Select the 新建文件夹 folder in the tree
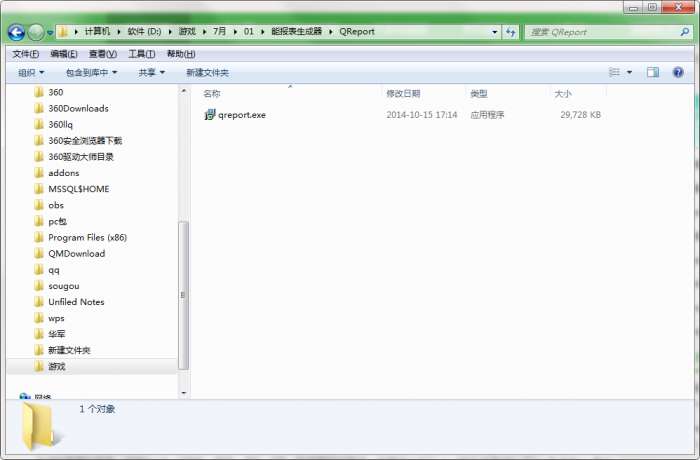Image resolution: width=700 pixels, height=460 pixels. (69, 350)
